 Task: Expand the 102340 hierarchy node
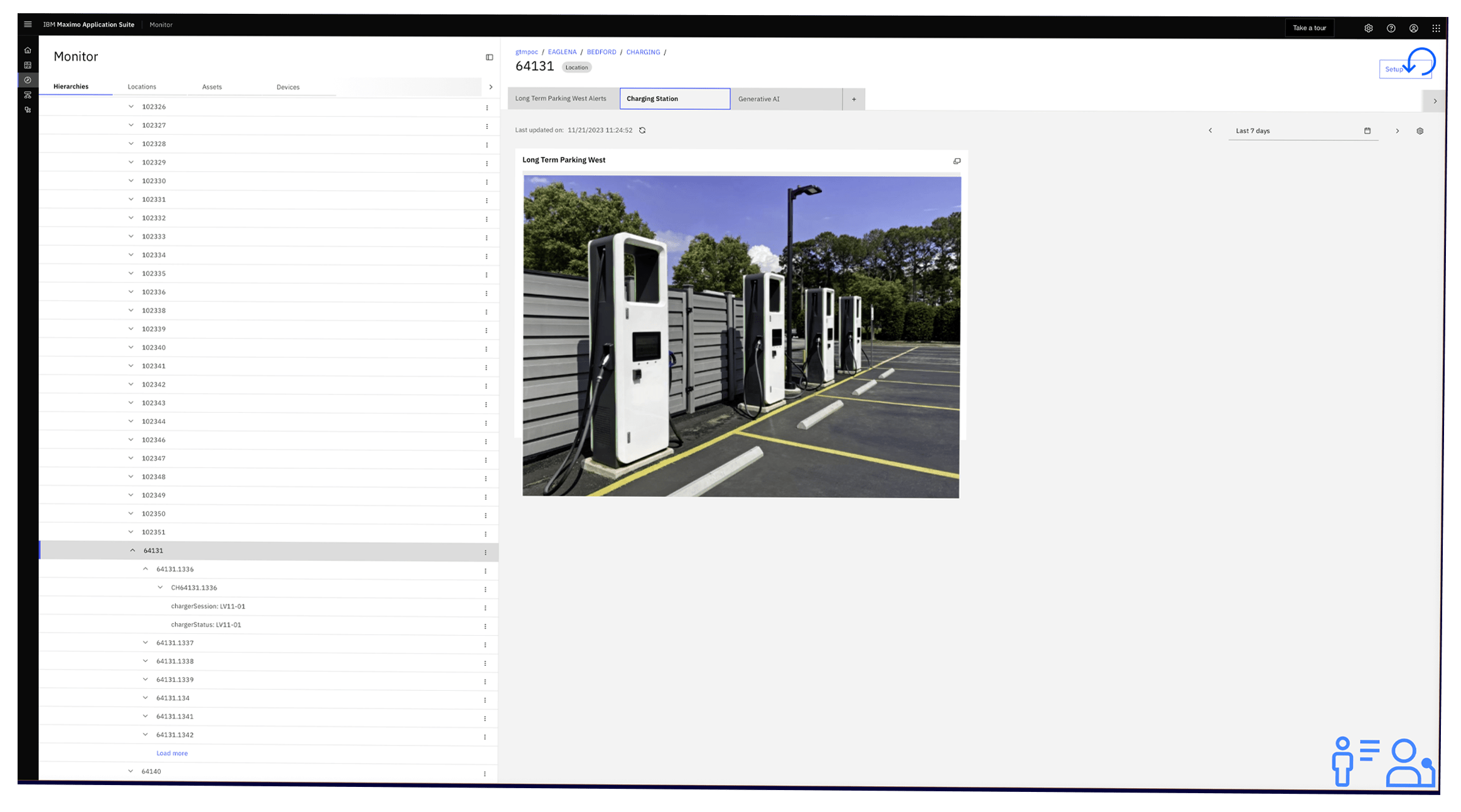pos(131,347)
